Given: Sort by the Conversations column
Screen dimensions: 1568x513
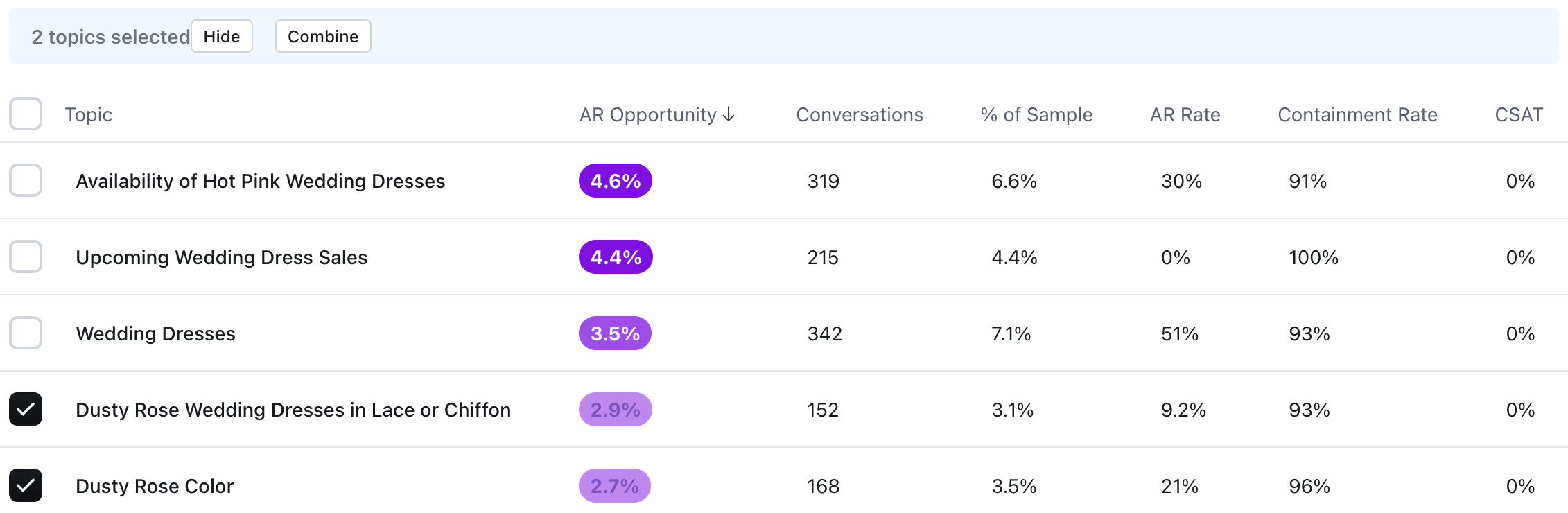Looking at the screenshot, I should point(859,114).
